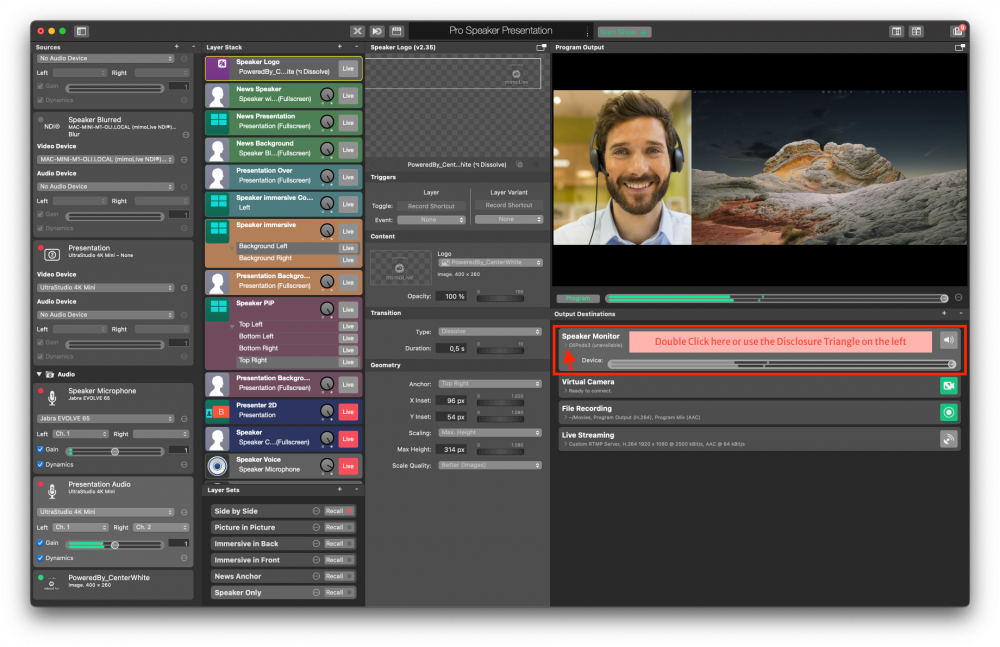
Task: Recall the Picture in Picture layer set
Action: coord(339,528)
